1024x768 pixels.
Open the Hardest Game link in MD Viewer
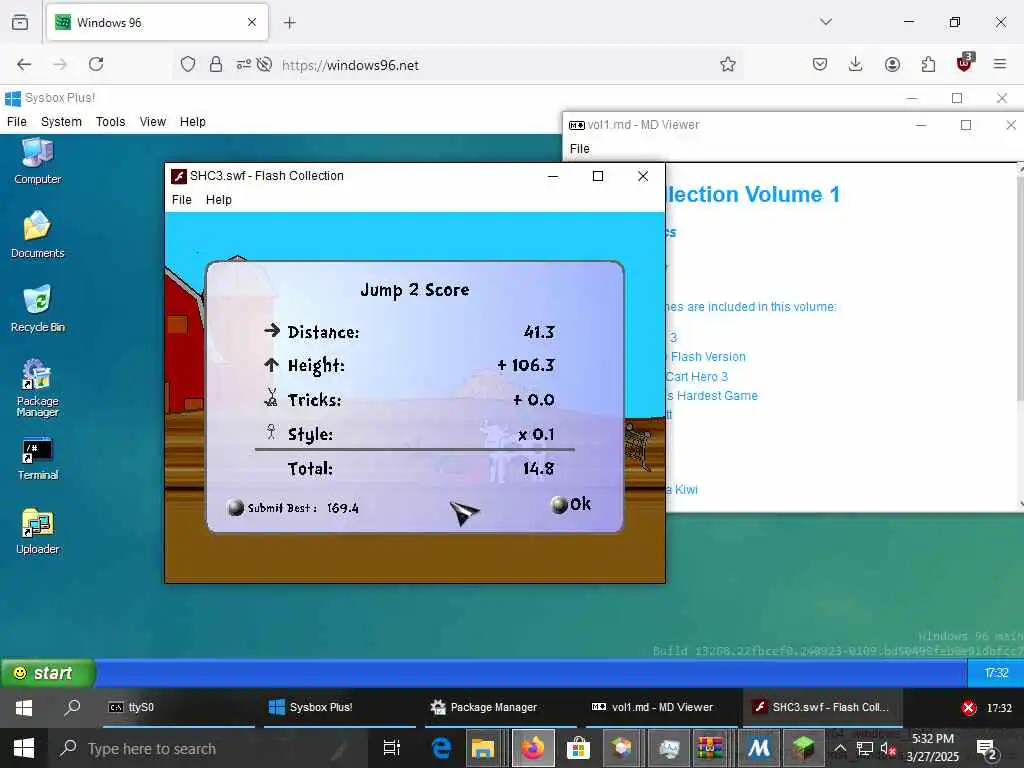pyautogui.click(x=712, y=396)
